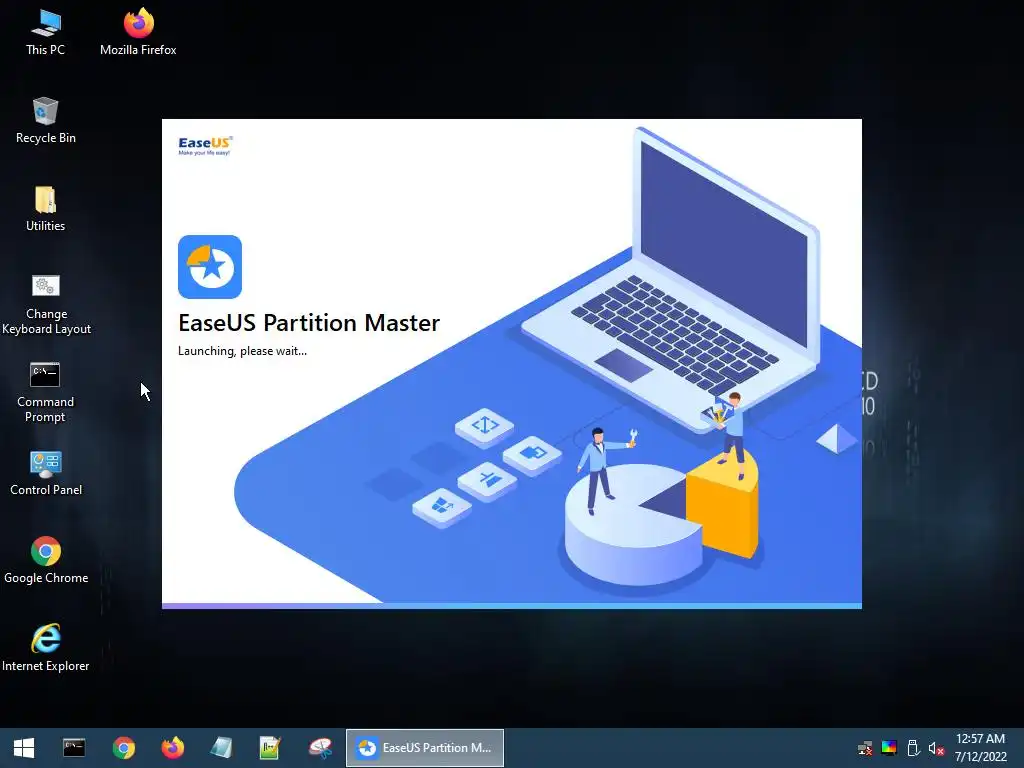Click the USB safely remove tray icon

[913, 748]
